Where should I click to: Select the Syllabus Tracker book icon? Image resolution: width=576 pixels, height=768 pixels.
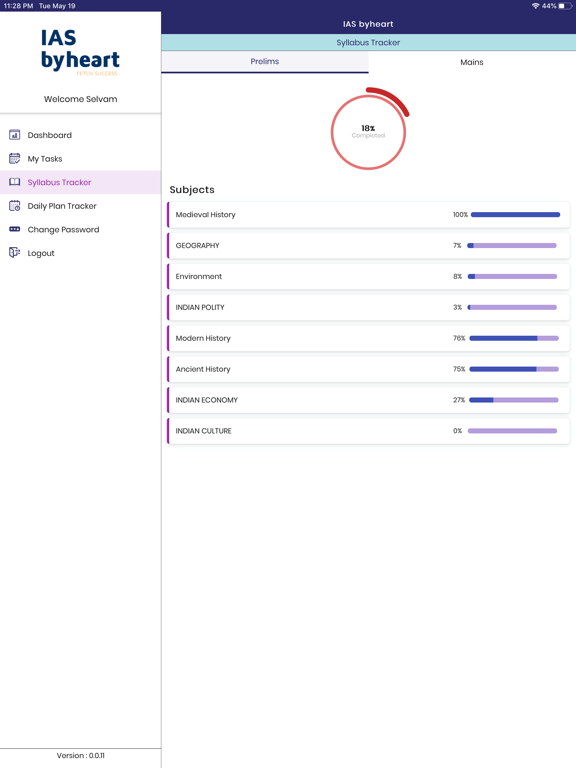click(15, 182)
